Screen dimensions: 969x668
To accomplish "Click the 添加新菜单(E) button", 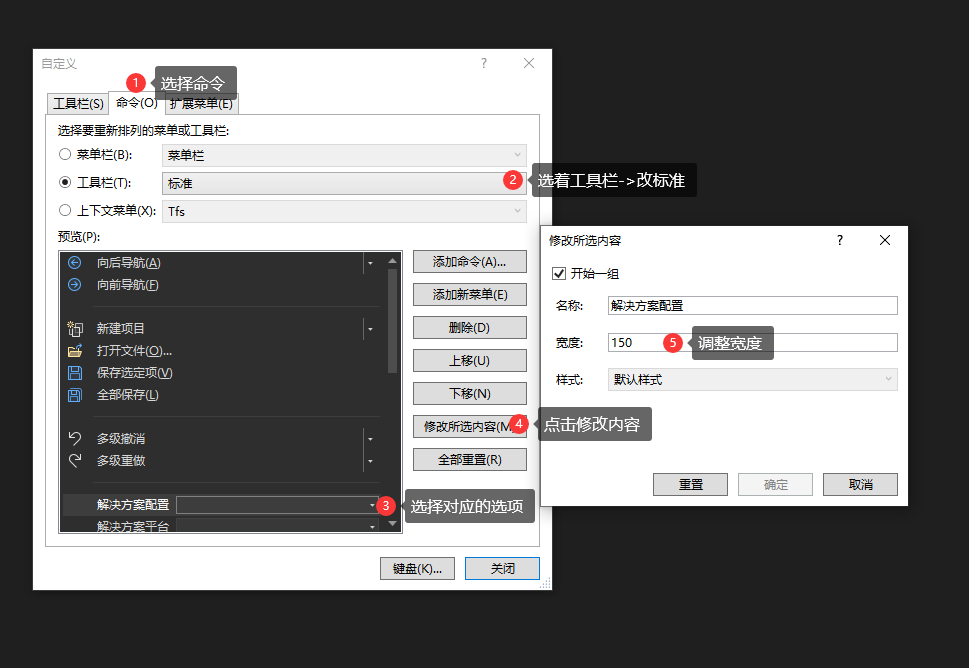I will [x=470, y=295].
